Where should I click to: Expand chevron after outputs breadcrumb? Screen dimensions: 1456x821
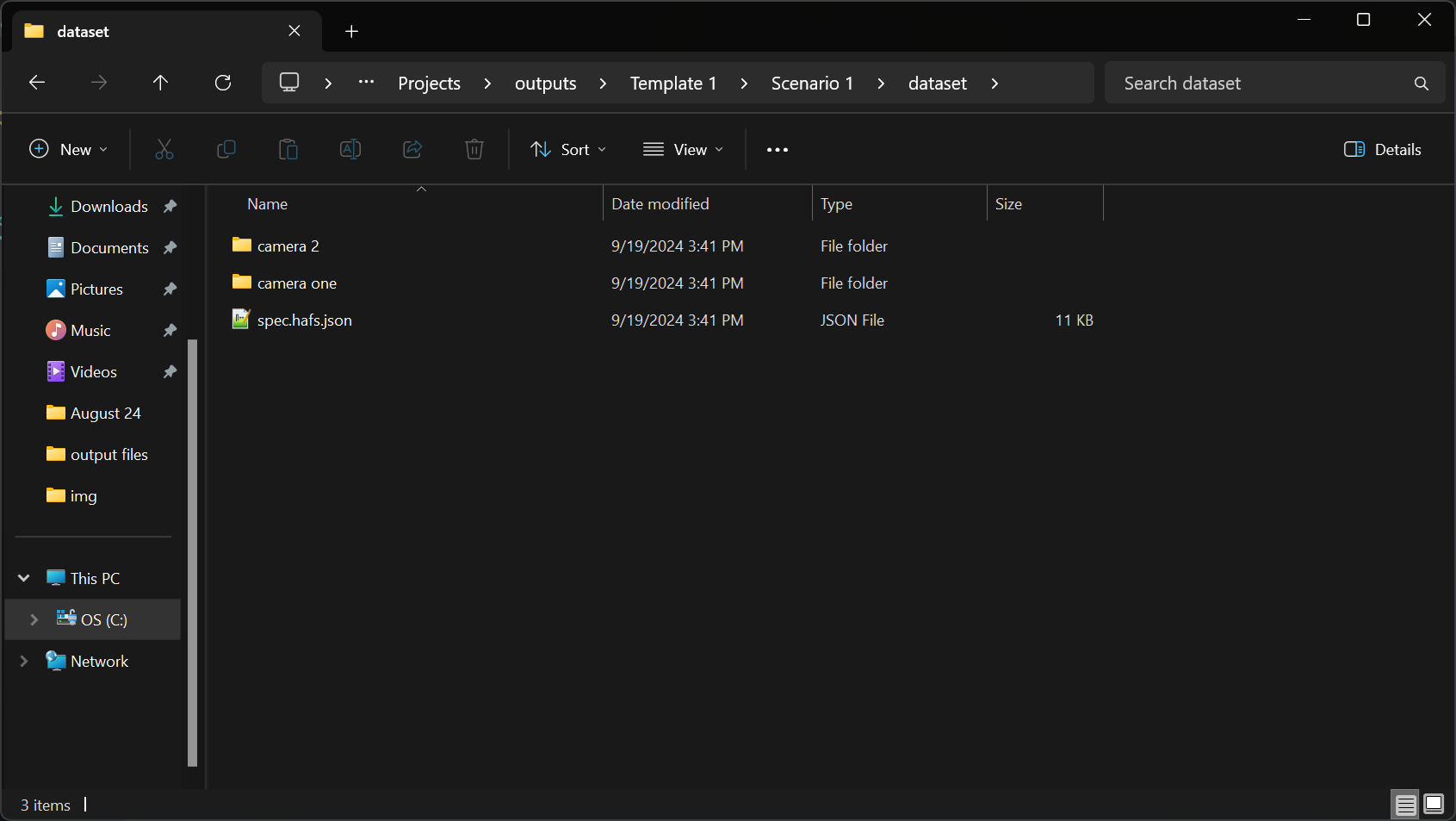[x=603, y=83]
